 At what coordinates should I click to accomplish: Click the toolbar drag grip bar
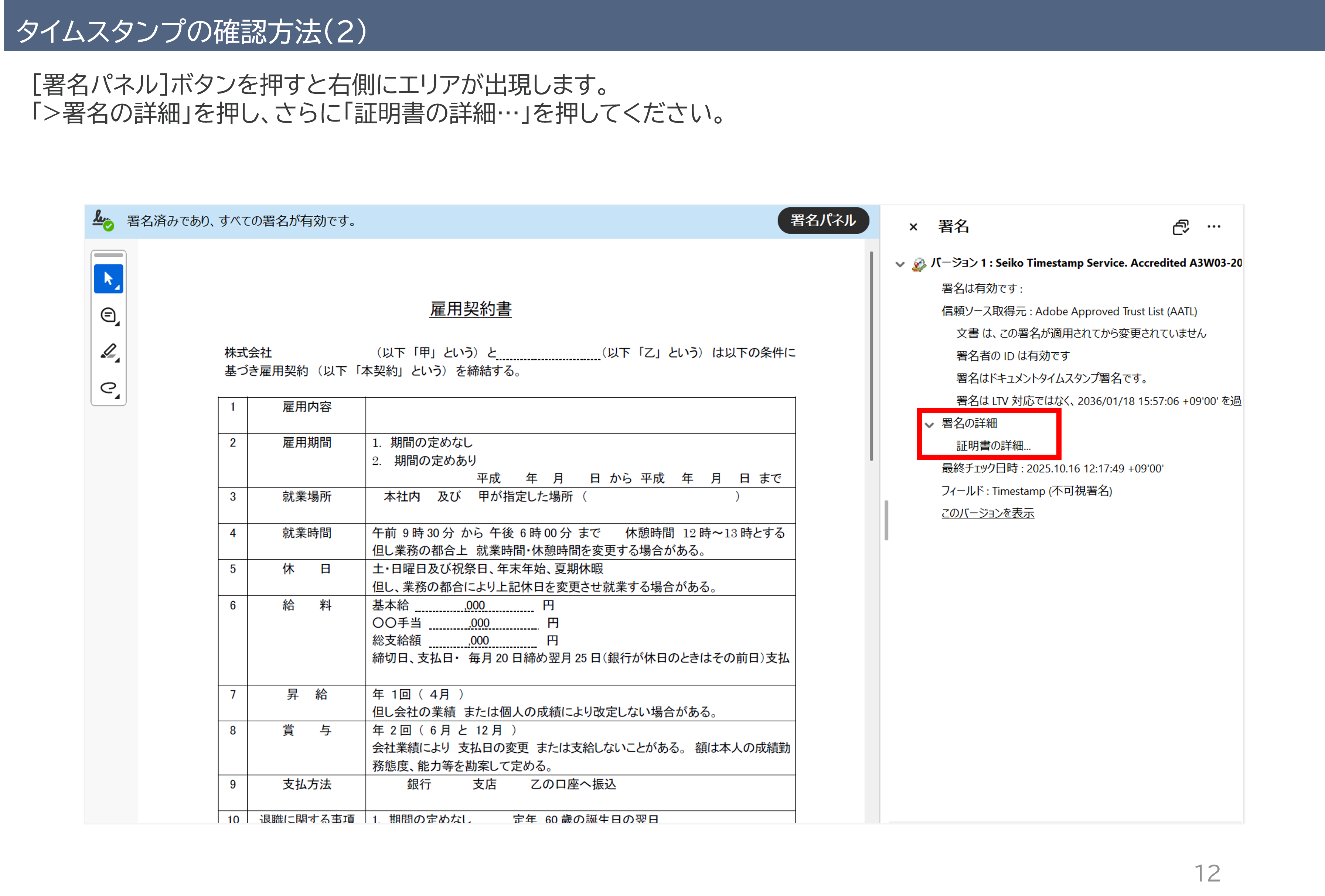click(108, 255)
